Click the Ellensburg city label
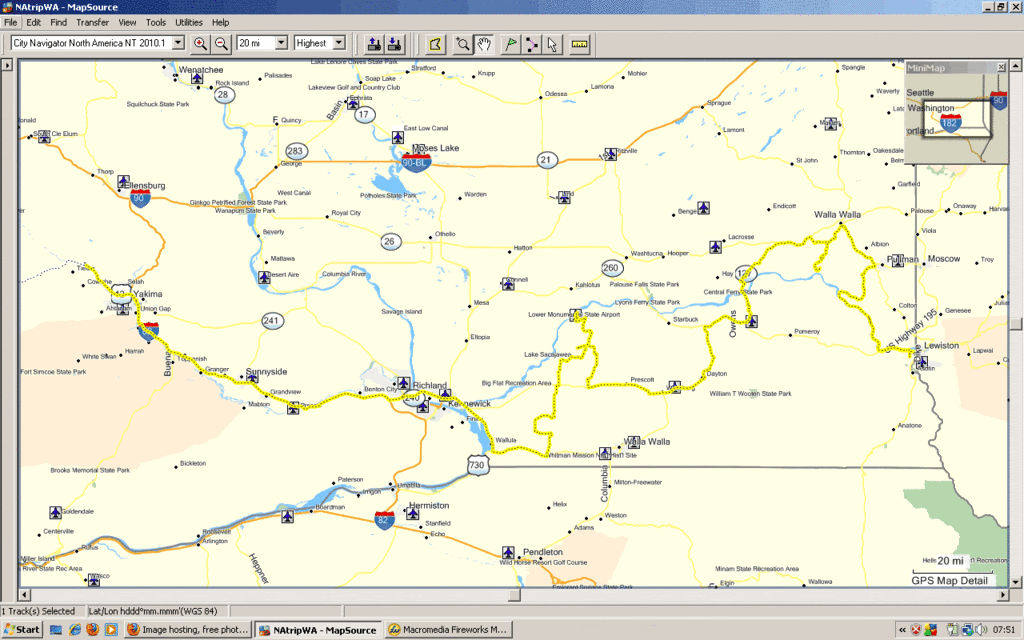 144,185
